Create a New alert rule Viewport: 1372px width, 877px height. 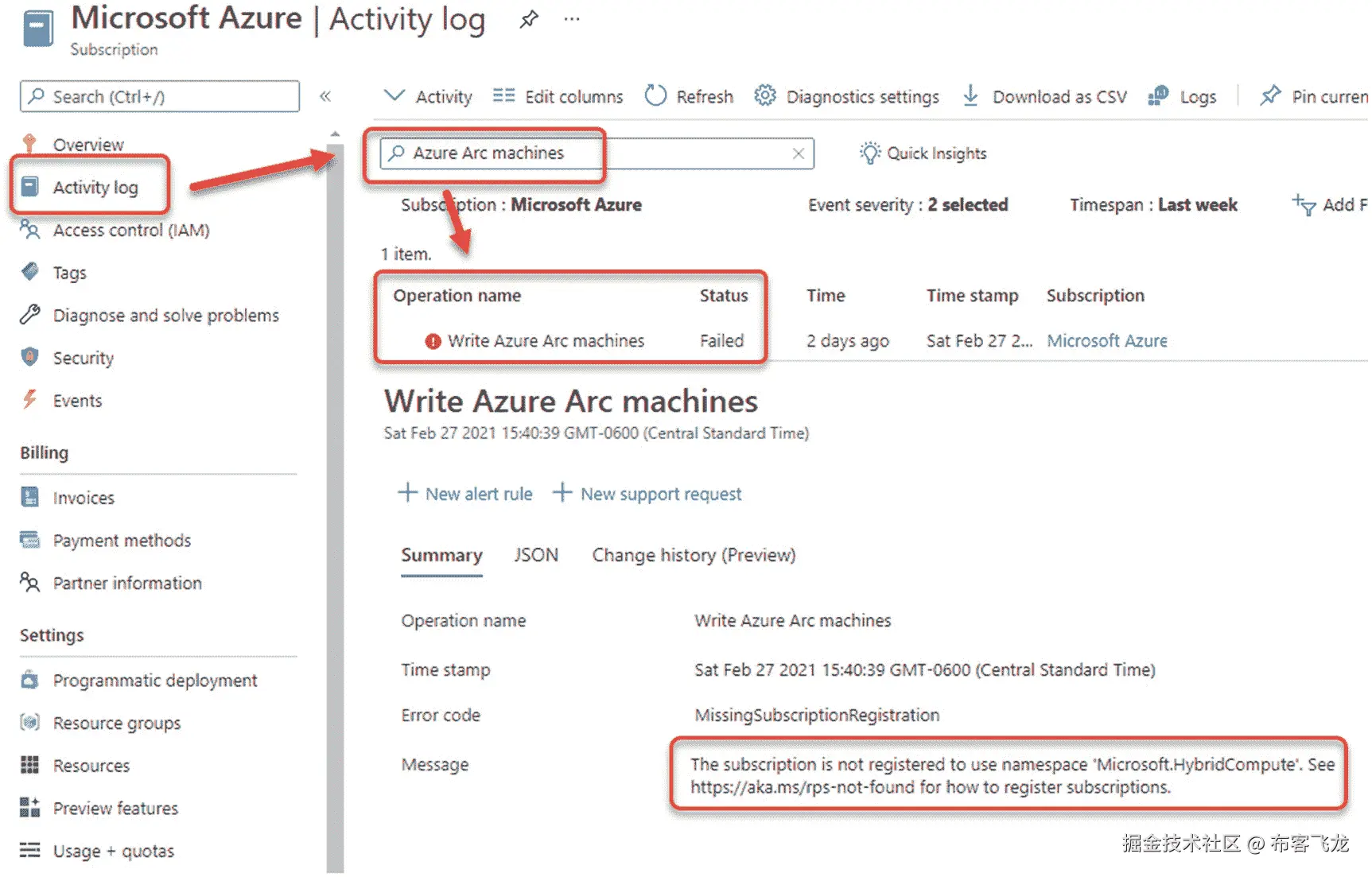(x=465, y=494)
